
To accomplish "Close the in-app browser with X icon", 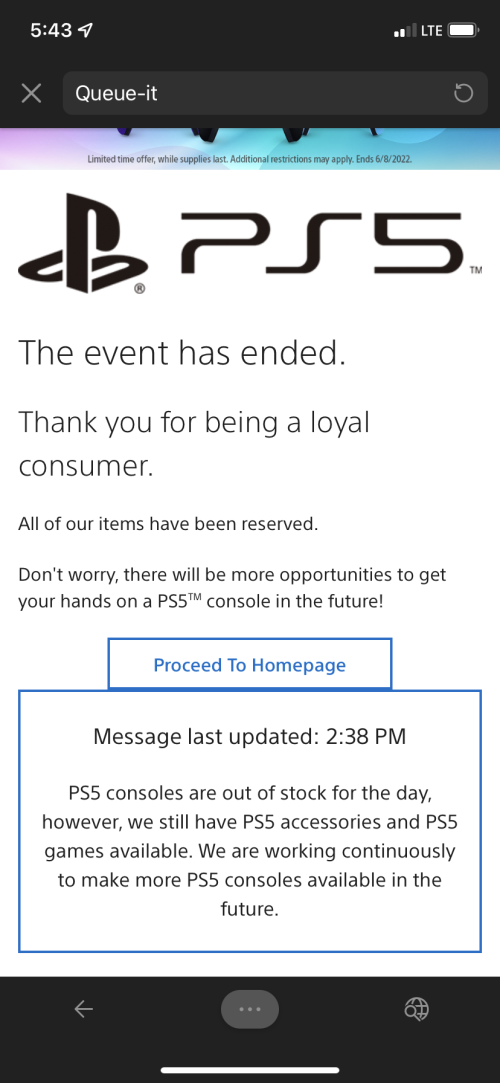I will 31,93.
